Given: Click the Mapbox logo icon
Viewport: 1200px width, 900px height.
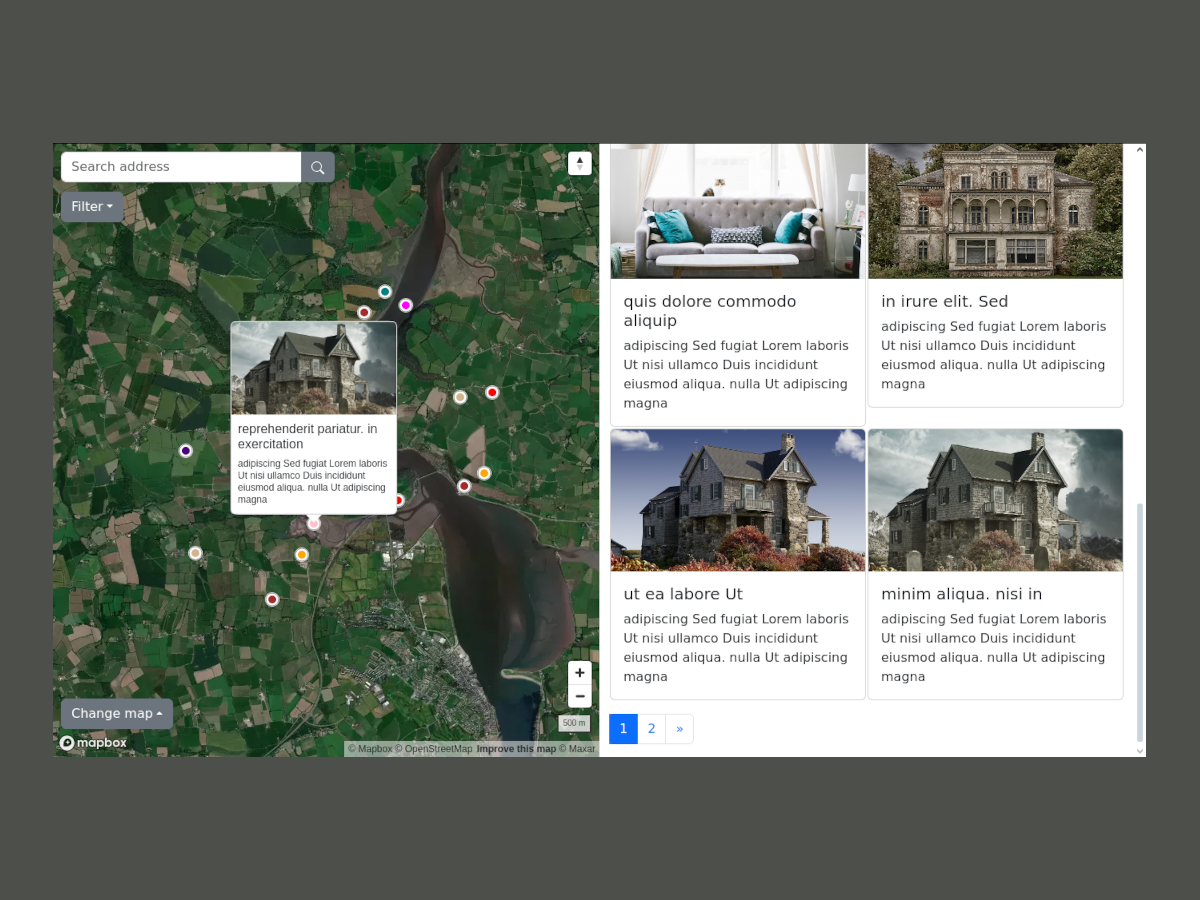Looking at the screenshot, I should click(x=67, y=742).
